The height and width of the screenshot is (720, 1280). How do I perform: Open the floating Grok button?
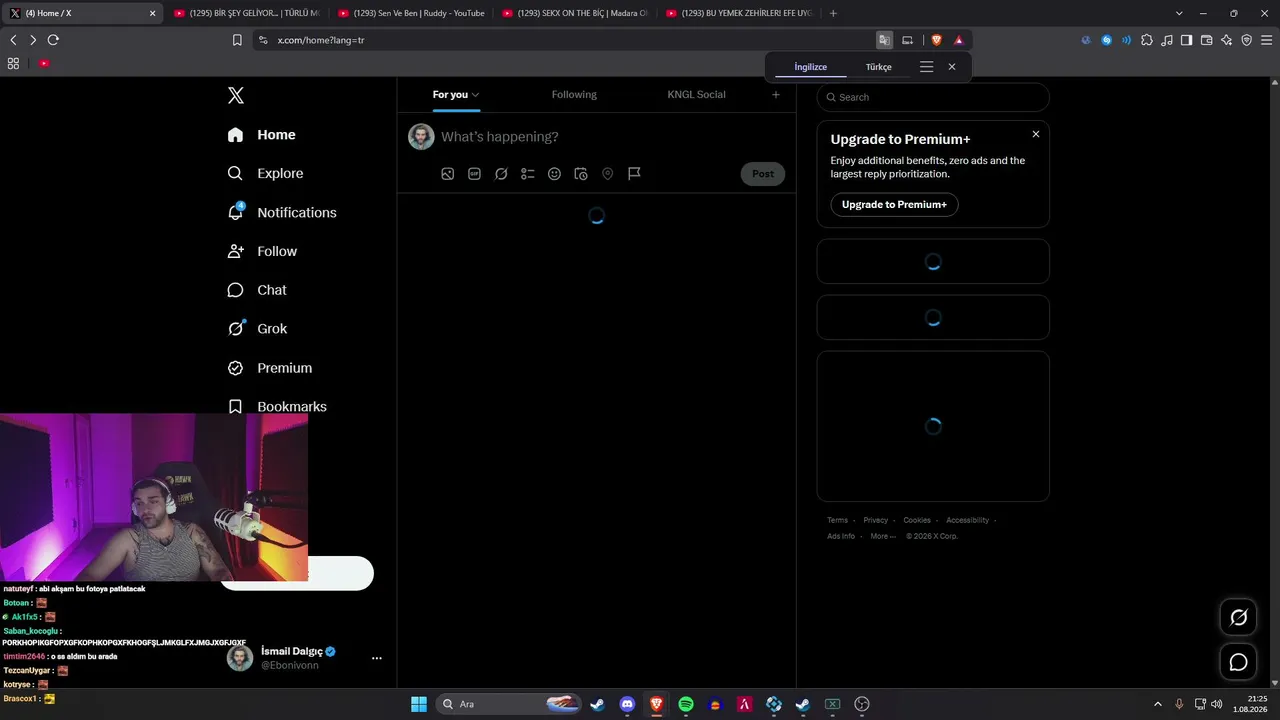(x=1238, y=617)
